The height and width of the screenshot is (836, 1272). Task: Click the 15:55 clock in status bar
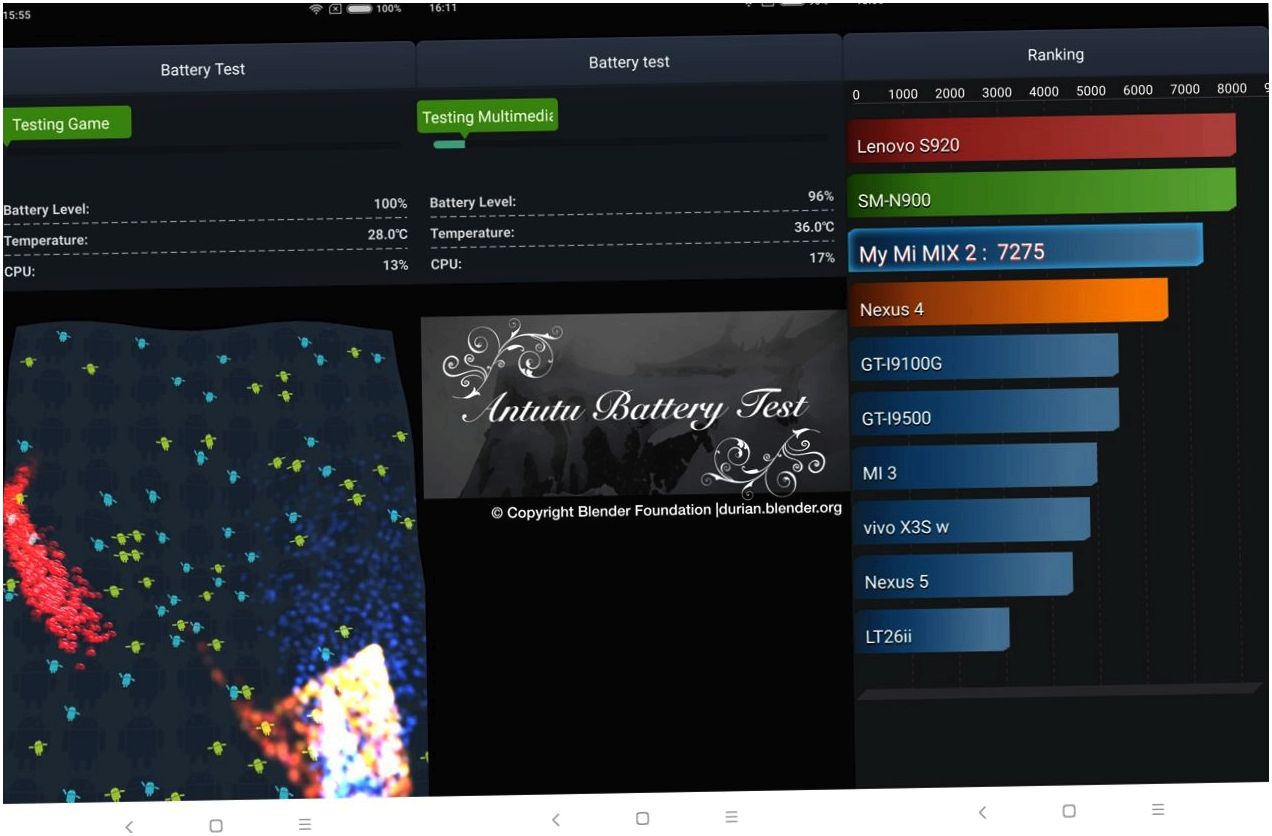[17, 14]
